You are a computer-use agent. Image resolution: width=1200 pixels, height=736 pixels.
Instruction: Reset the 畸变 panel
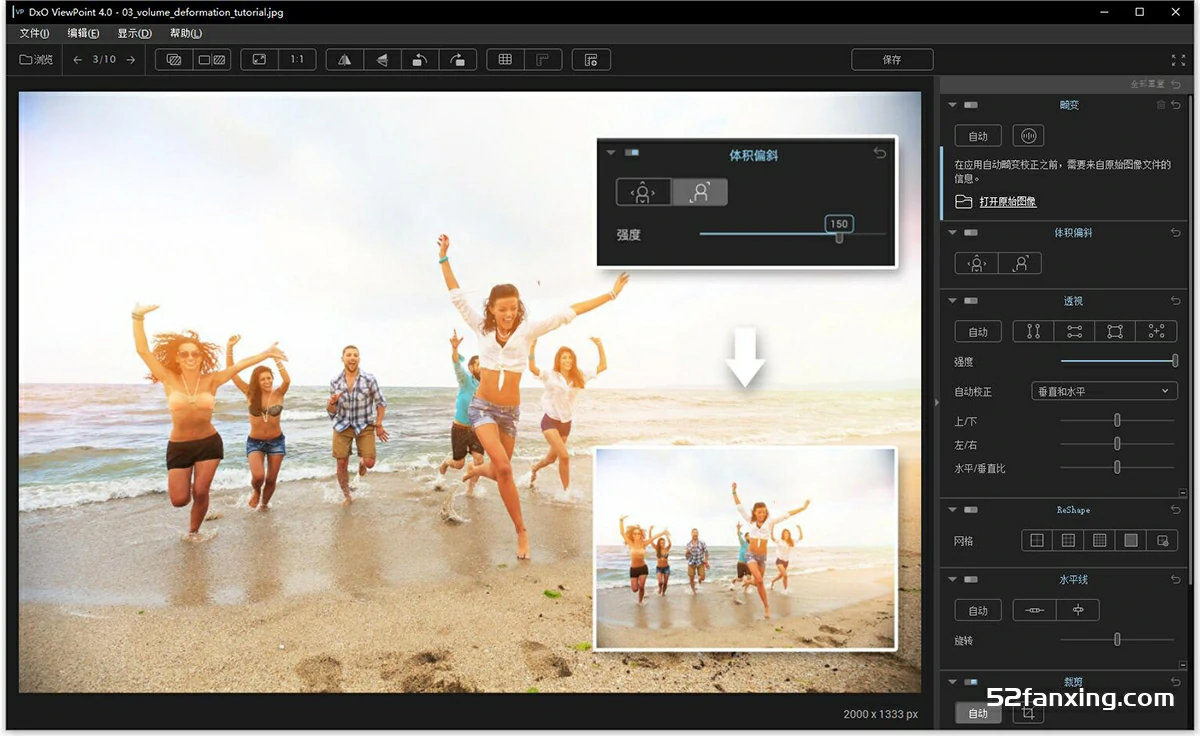point(1176,105)
